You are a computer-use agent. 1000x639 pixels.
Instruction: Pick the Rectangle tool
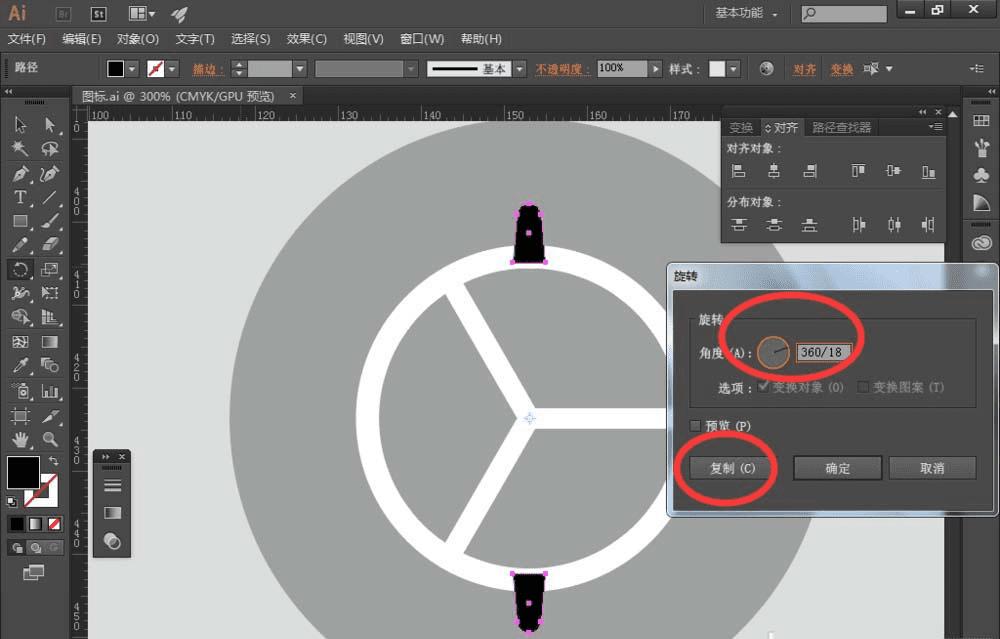pyautogui.click(x=20, y=221)
